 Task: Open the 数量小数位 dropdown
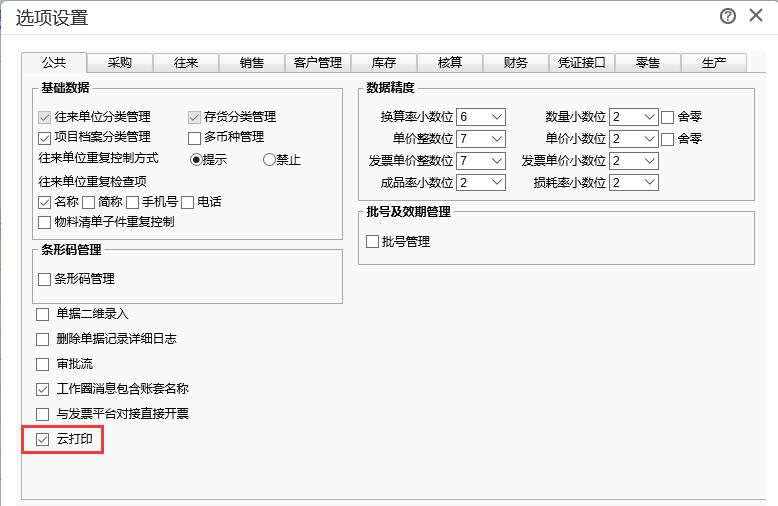click(648, 117)
